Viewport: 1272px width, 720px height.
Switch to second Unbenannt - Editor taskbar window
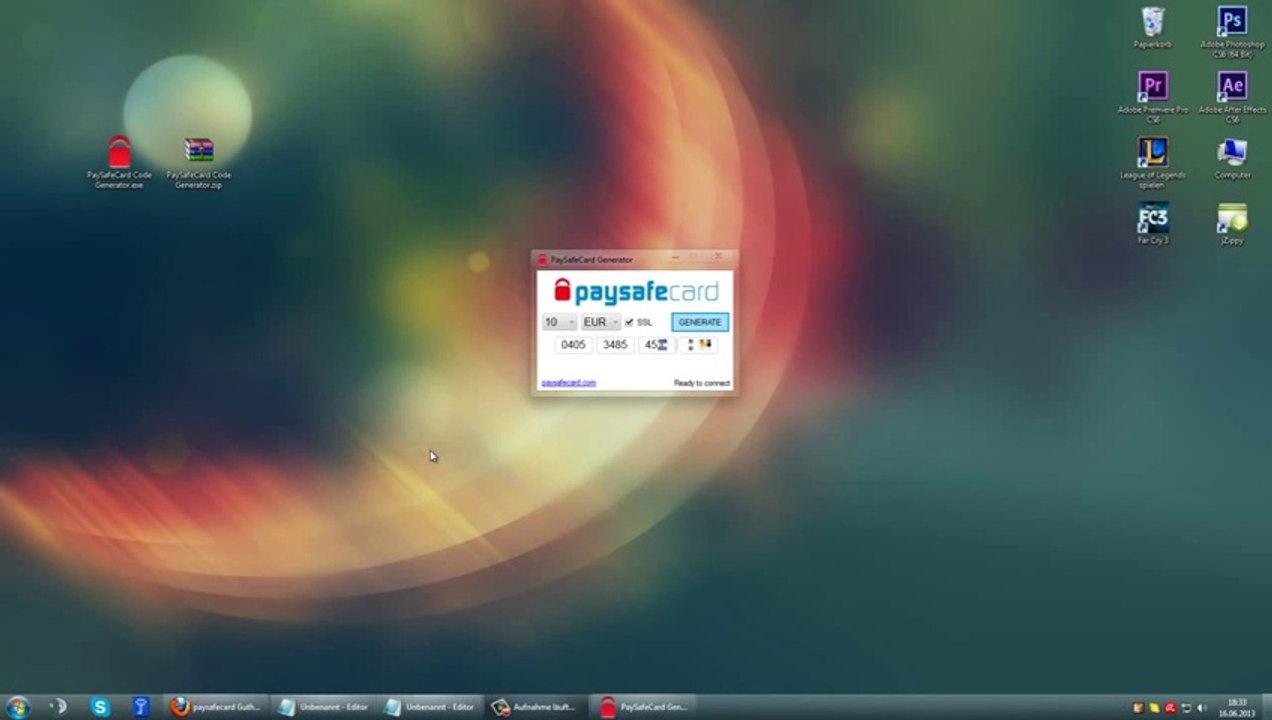[x=429, y=707]
